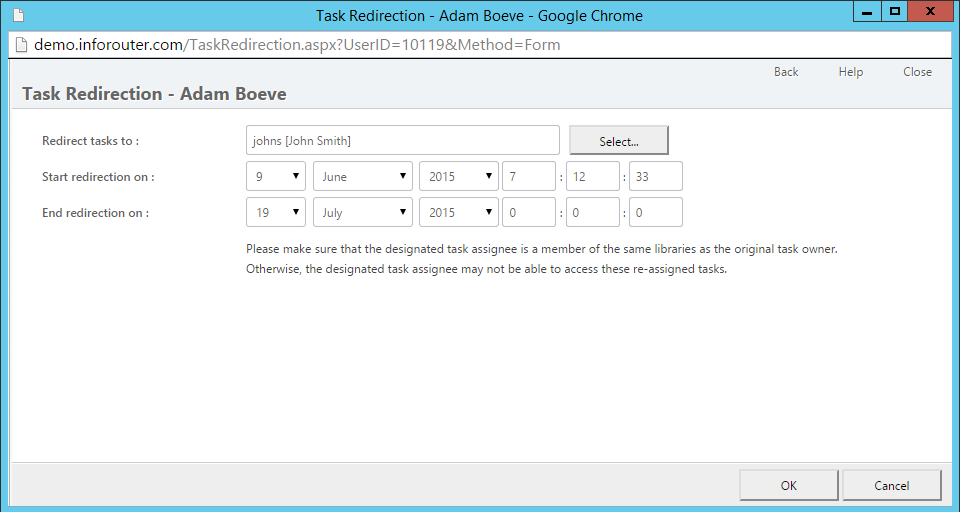The width and height of the screenshot is (960, 512).
Task: Click the Cancel button
Action: click(891, 486)
